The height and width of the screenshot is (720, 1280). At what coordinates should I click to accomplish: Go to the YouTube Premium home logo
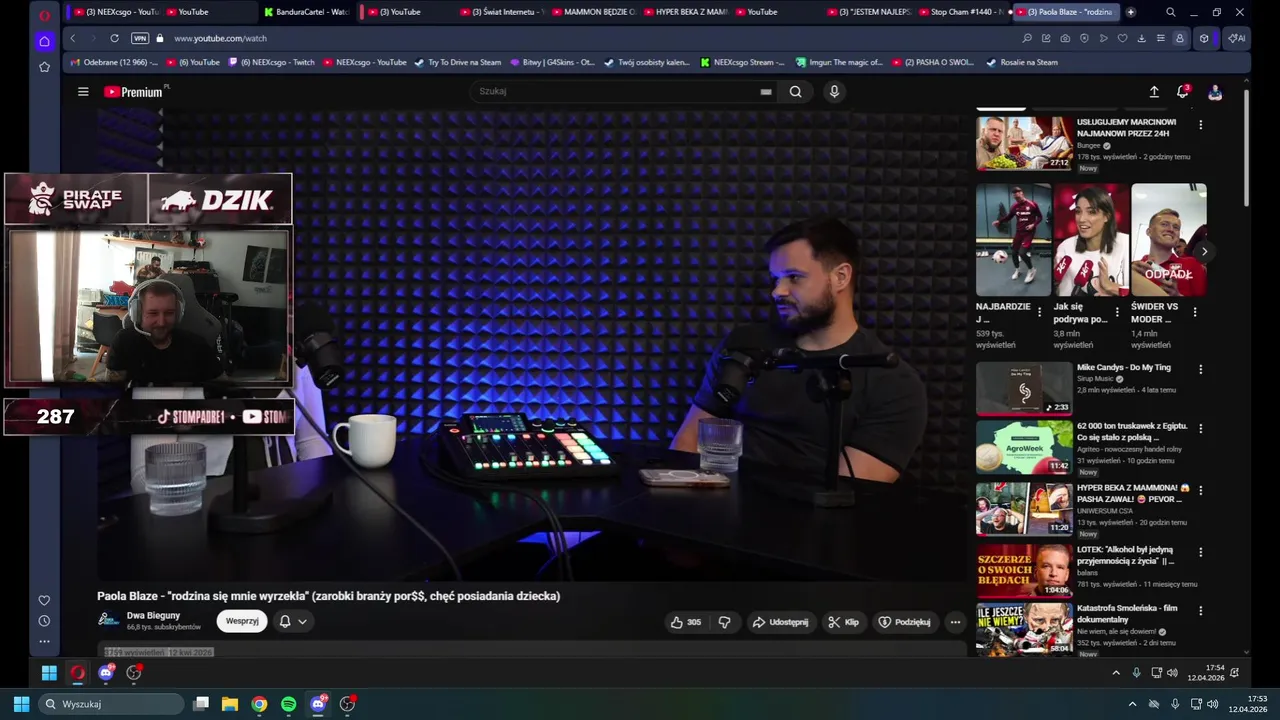[x=133, y=92]
